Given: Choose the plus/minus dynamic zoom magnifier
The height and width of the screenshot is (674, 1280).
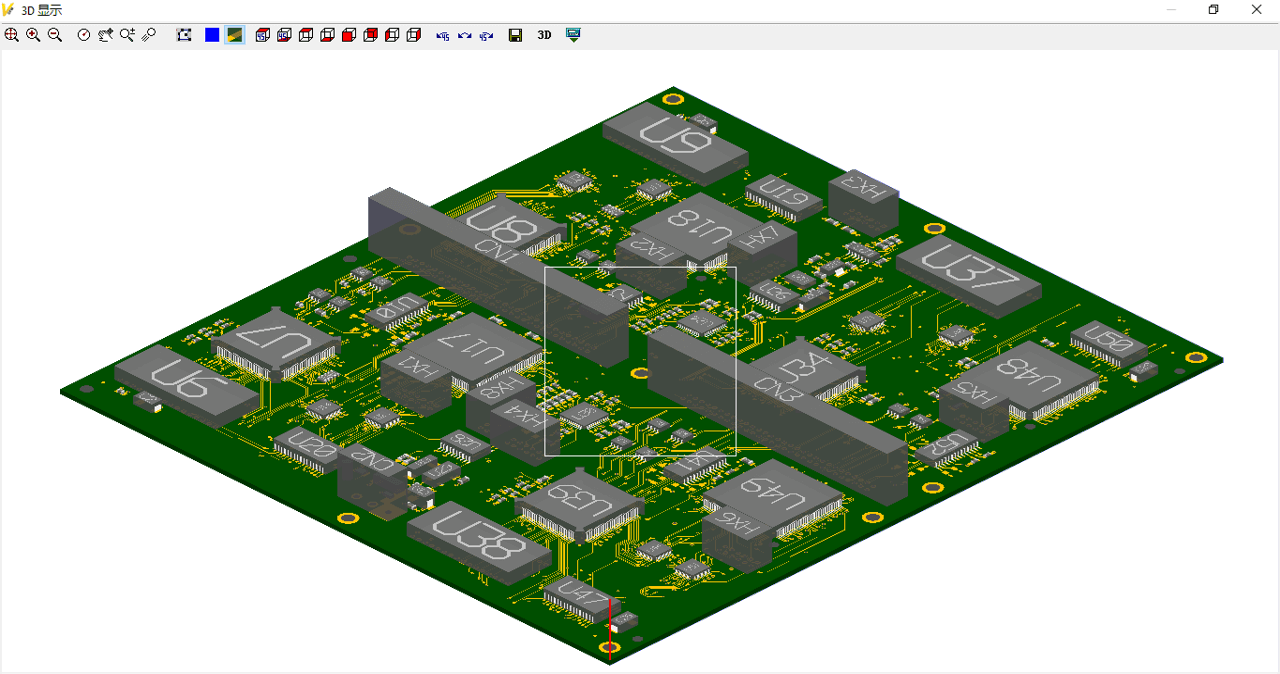Looking at the screenshot, I should [x=127, y=35].
